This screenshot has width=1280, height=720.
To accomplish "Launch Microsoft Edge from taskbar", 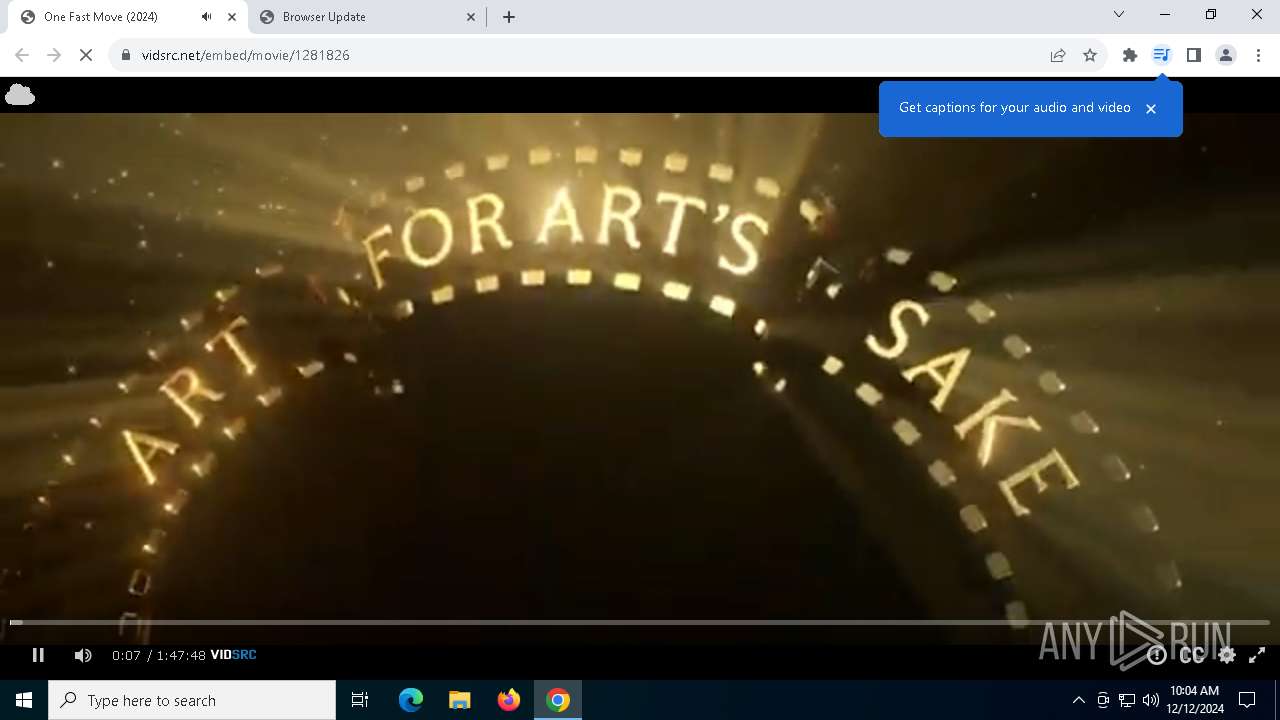I will pyautogui.click(x=411, y=700).
